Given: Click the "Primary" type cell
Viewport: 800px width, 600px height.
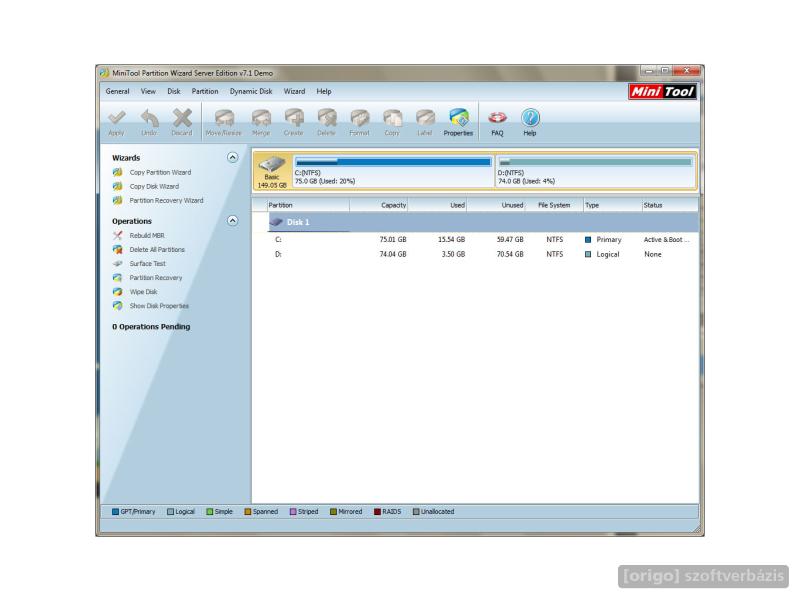Looking at the screenshot, I should 609,239.
